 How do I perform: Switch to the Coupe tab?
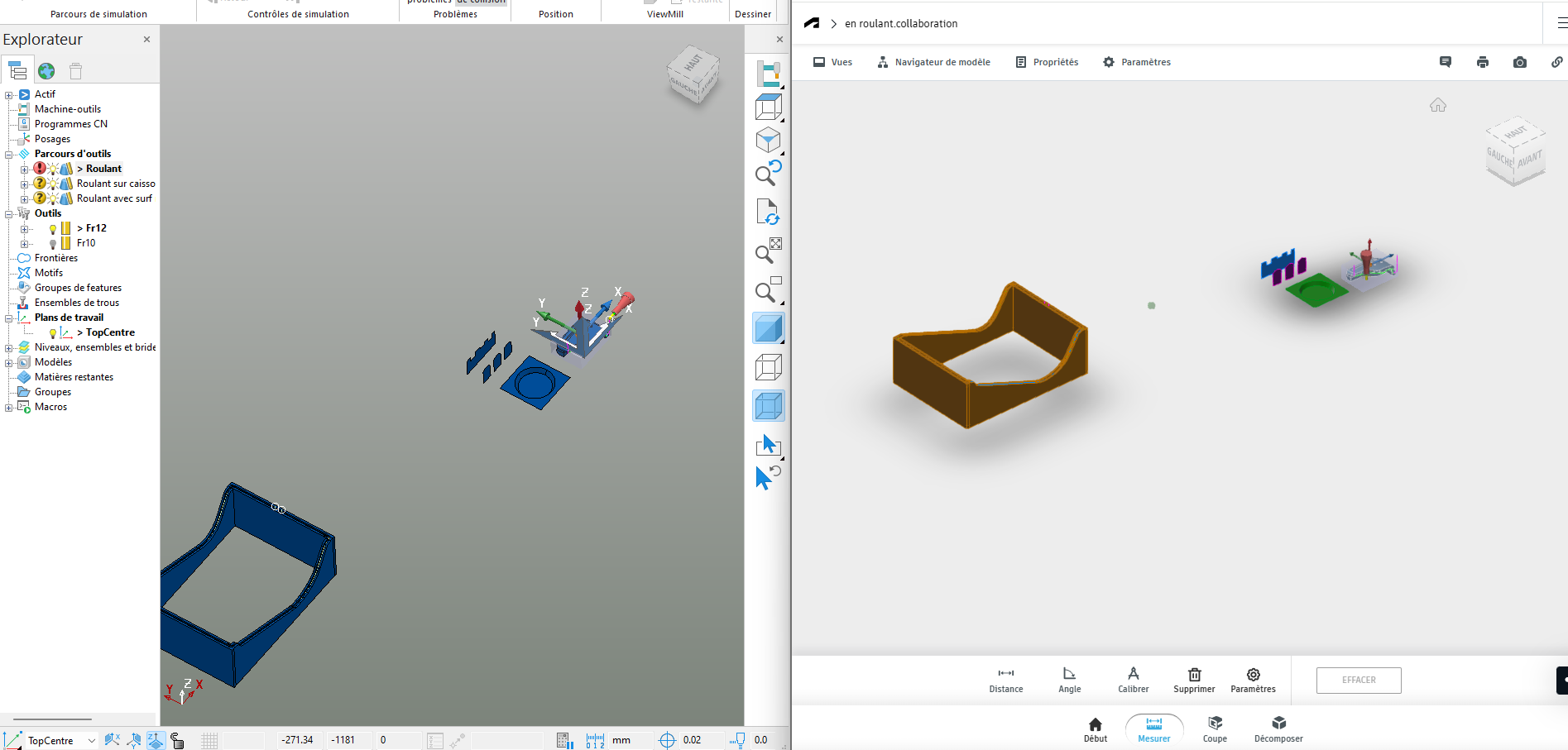(1214, 729)
